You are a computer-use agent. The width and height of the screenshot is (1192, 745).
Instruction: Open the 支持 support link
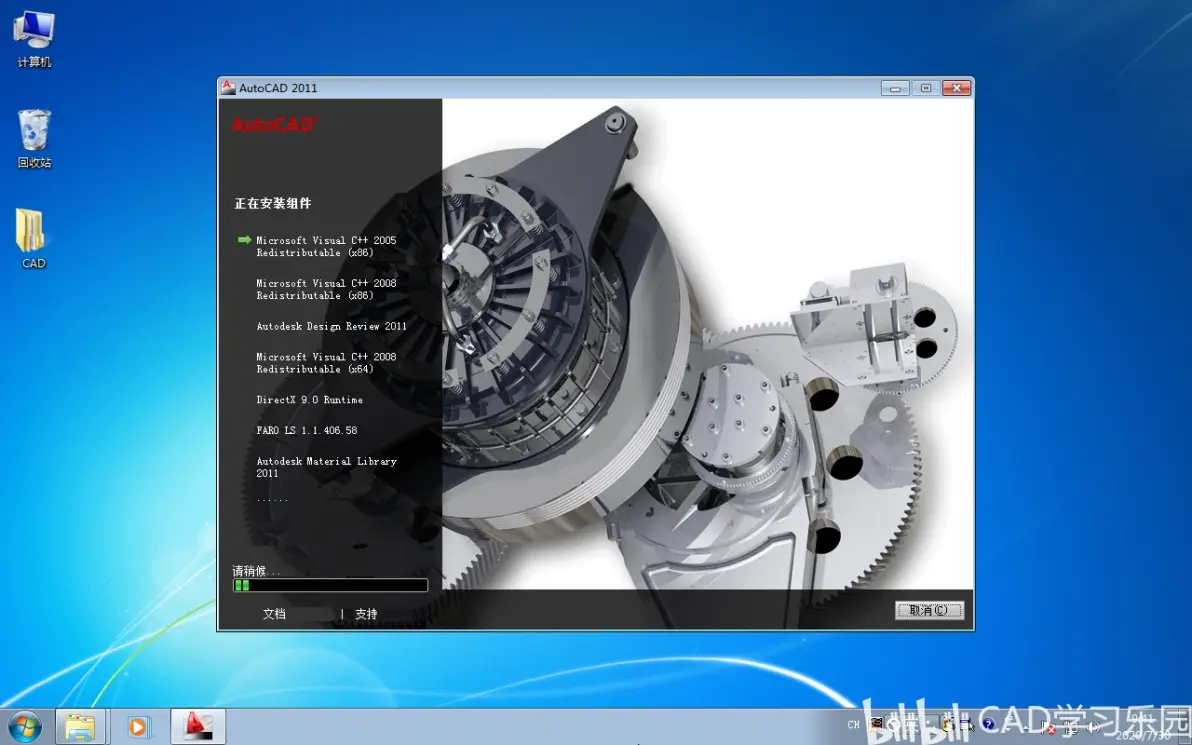366,613
